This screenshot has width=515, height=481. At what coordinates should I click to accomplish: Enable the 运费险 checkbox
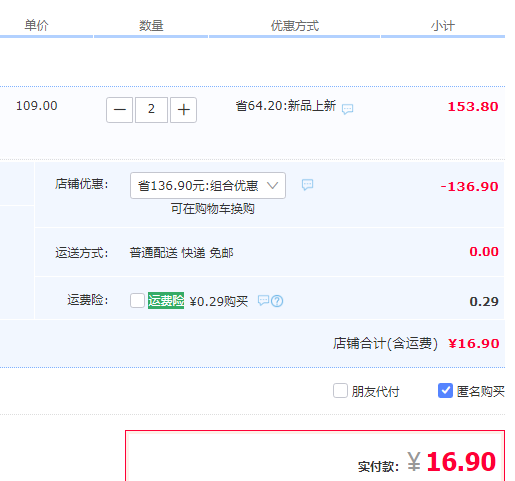click(137, 301)
